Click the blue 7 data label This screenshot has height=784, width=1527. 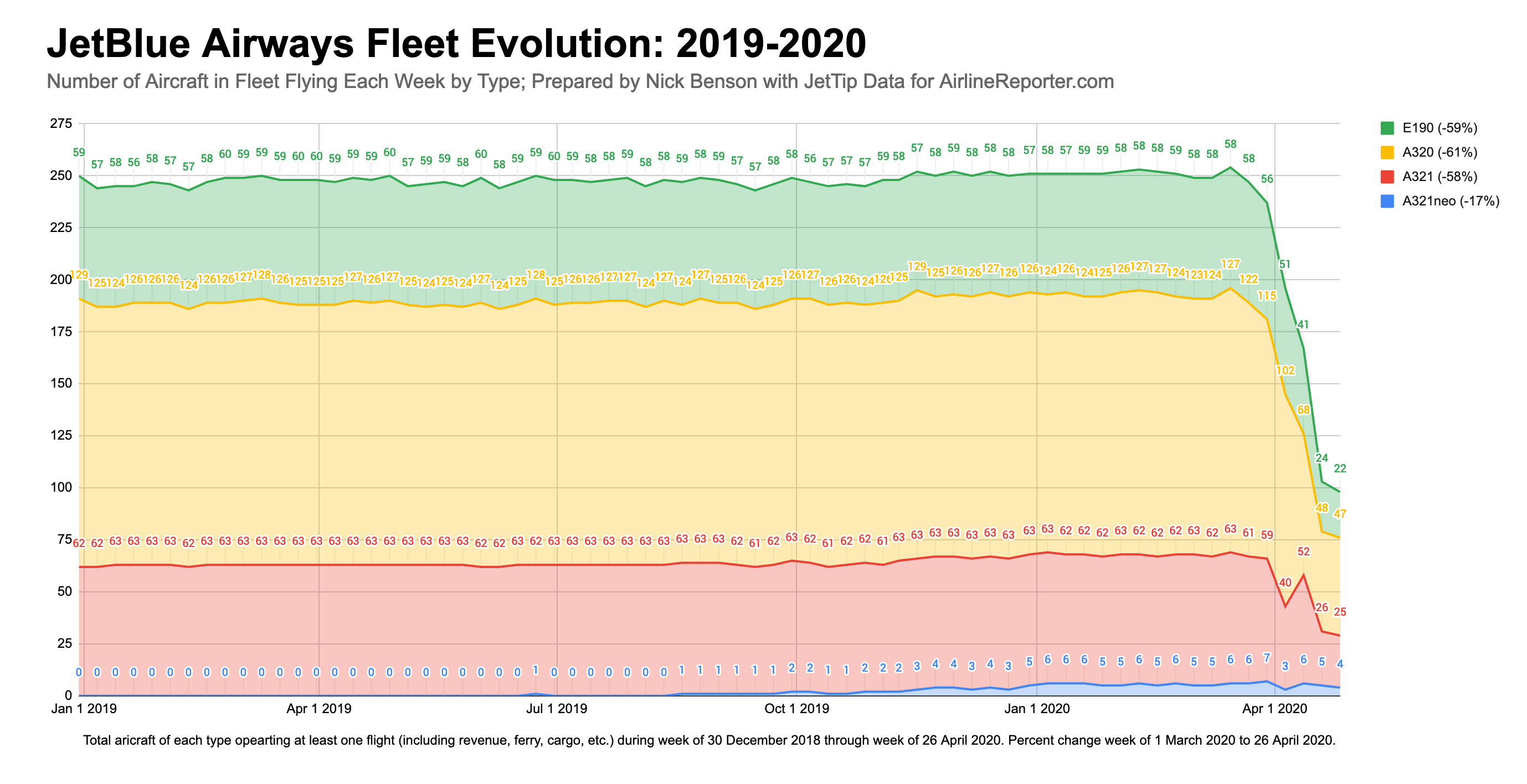point(1267,658)
